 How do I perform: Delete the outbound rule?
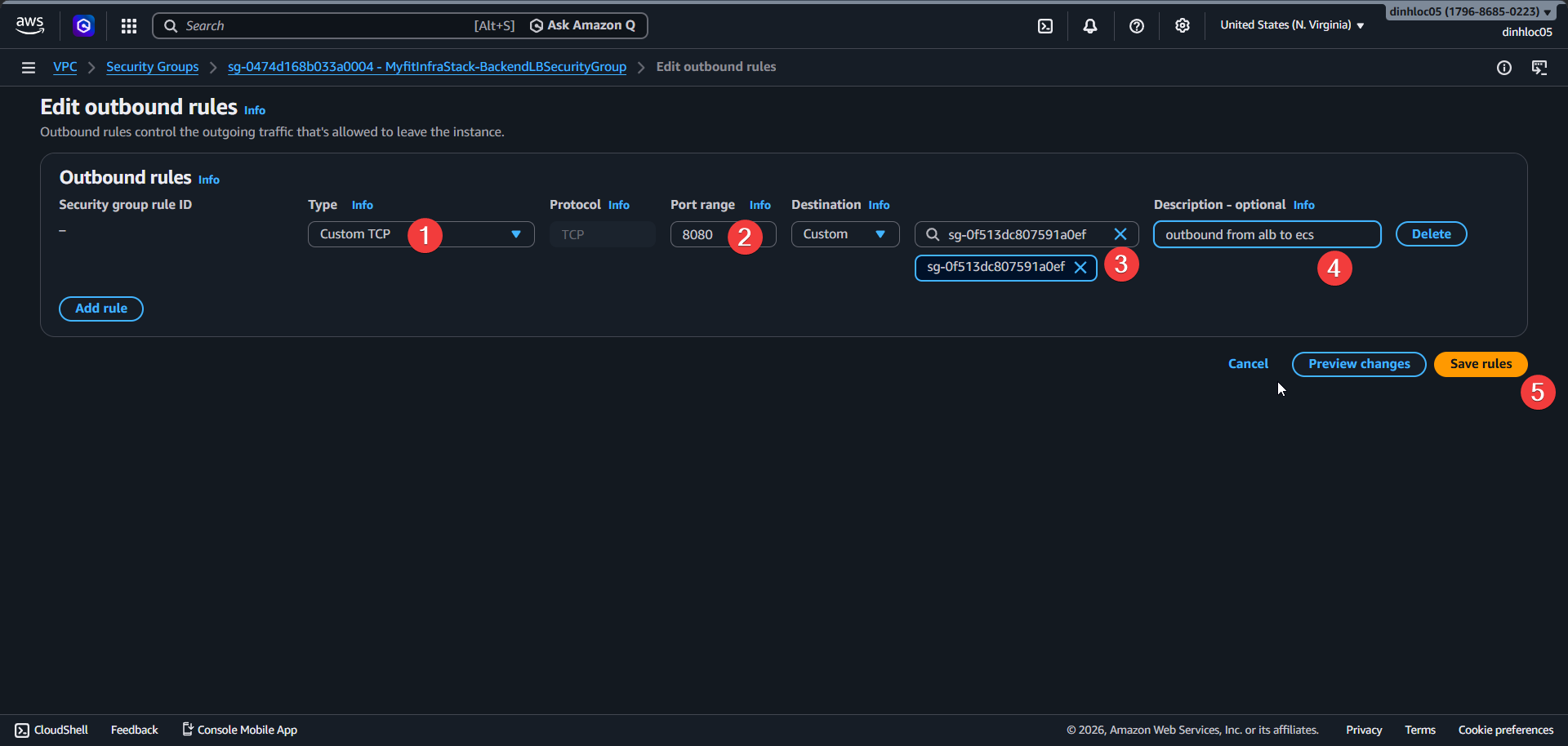[x=1431, y=234]
